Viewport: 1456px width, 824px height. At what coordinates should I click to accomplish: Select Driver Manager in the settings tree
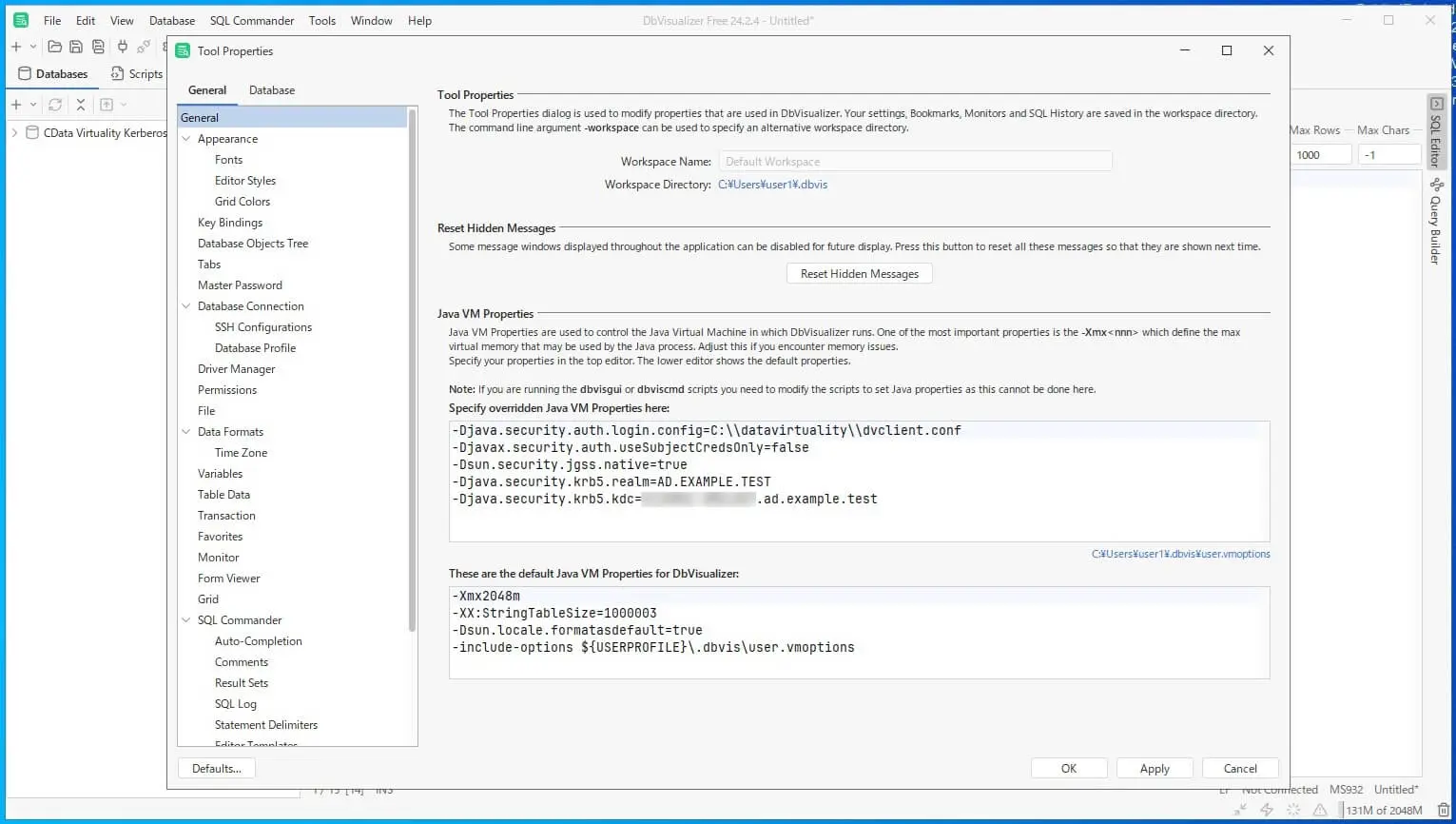click(237, 369)
